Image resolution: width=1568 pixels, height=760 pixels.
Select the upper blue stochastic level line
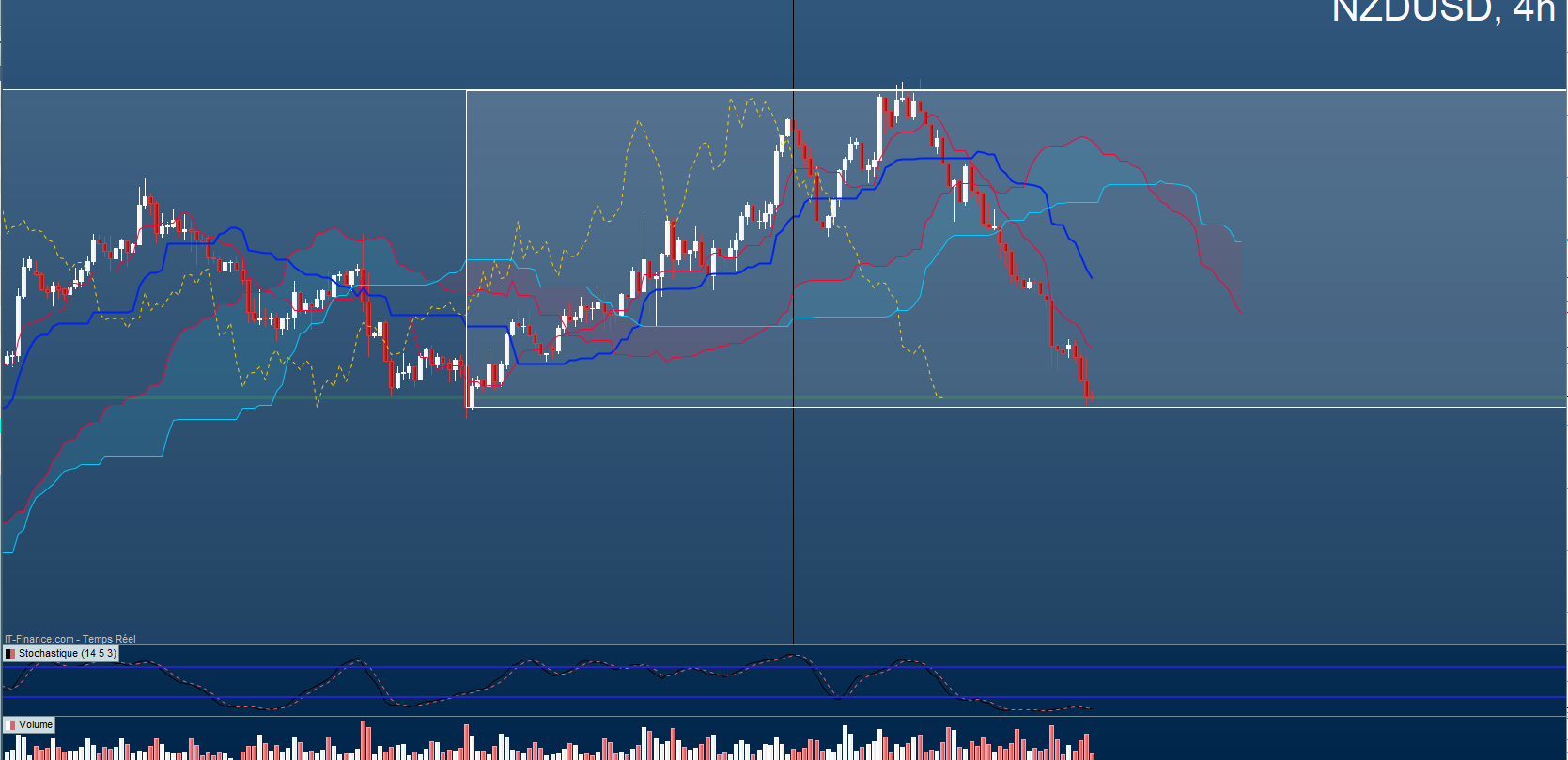pos(1221,667)
